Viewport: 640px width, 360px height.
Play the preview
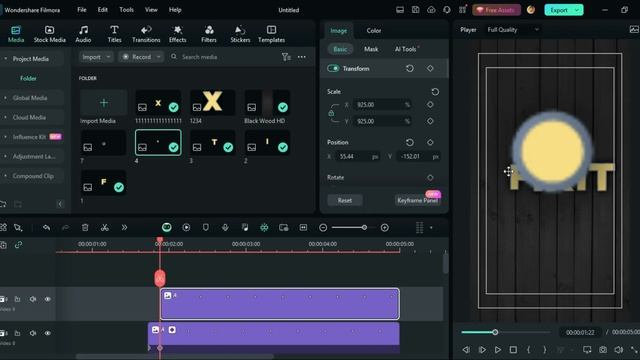tap(498, 349)
